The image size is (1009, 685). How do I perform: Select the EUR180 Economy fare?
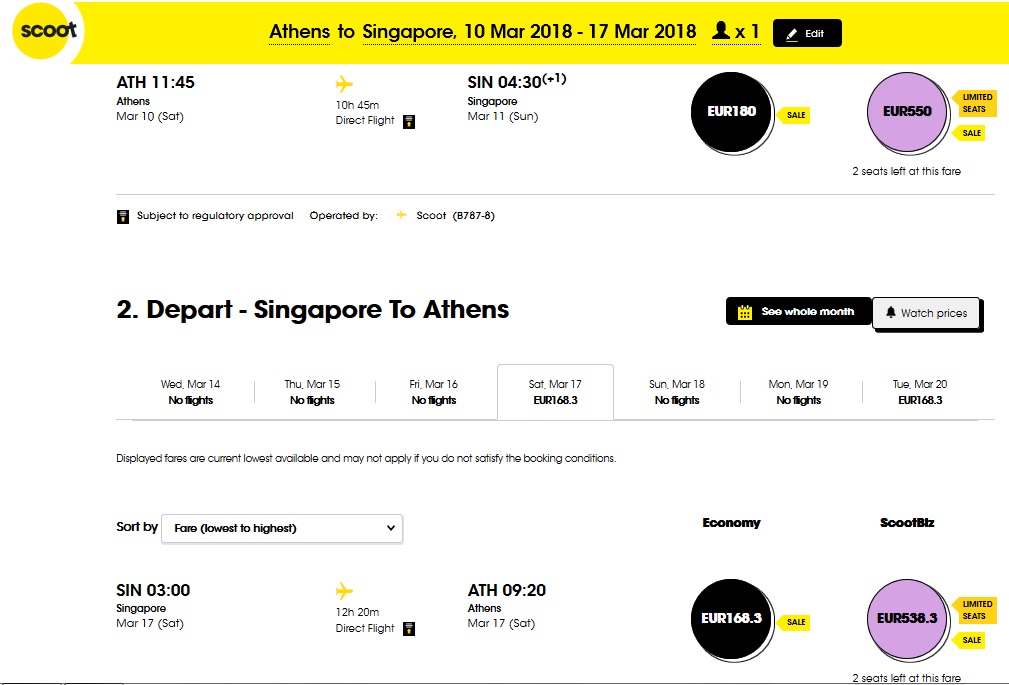click(731, 112)
